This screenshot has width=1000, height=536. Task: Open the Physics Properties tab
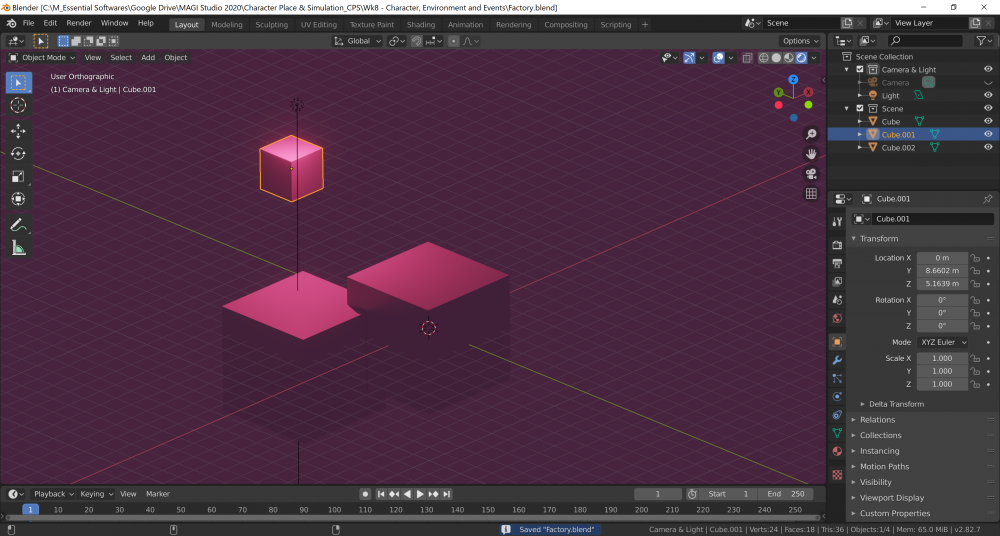point(837,396)
